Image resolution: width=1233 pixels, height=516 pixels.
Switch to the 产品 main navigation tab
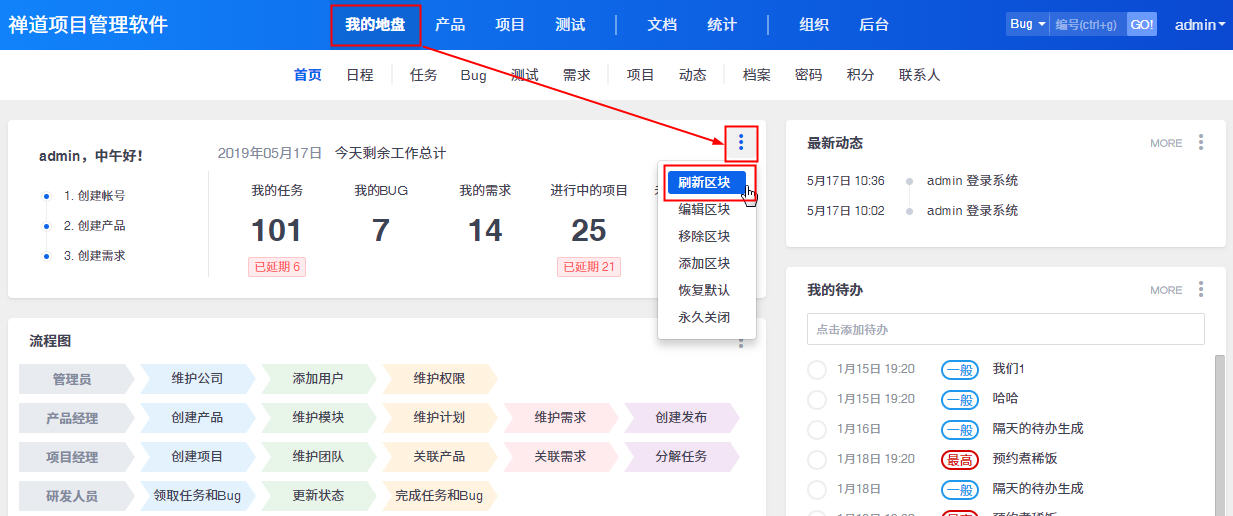450,25
